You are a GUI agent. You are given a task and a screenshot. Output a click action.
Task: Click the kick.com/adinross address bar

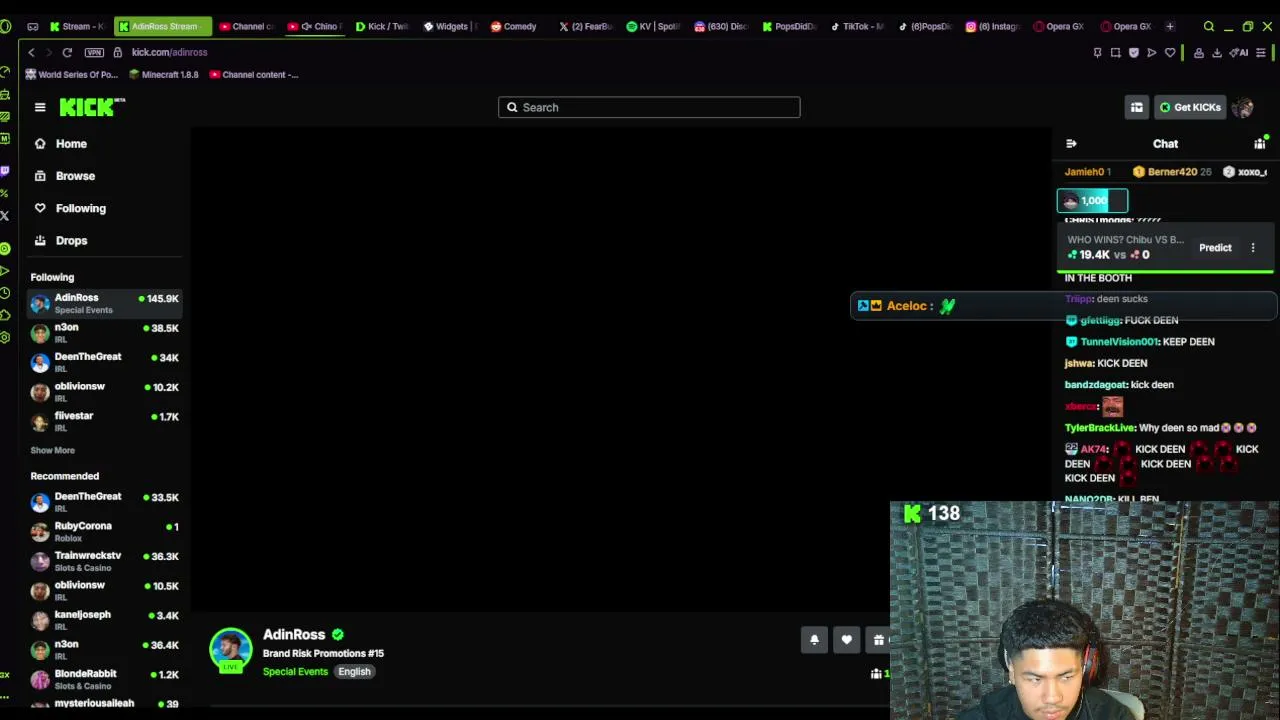click(x=169, y=52)
